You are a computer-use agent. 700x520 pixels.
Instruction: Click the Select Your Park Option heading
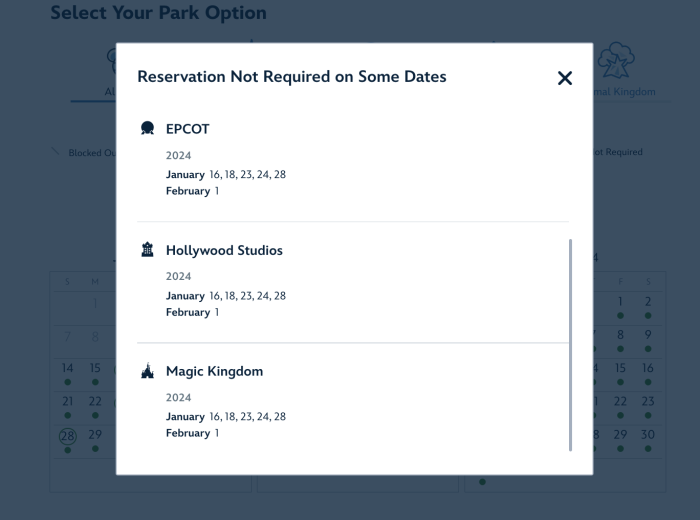(x=158, y=13)
